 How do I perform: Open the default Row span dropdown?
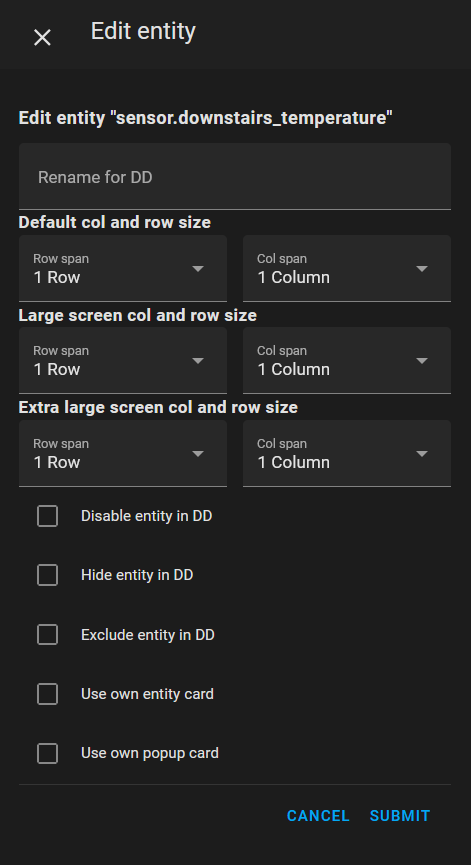(123, 269)
